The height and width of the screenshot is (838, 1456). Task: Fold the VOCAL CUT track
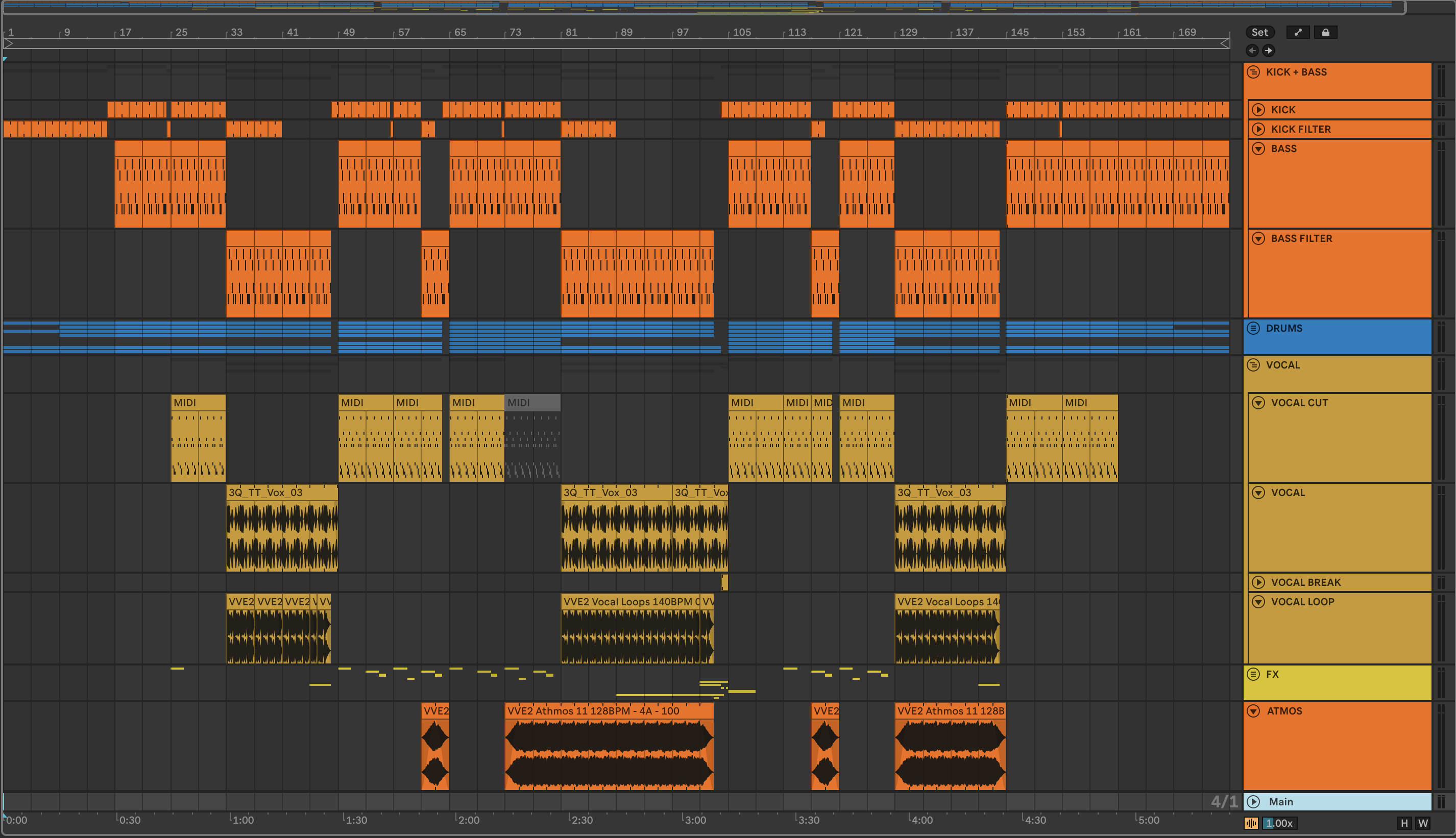[1258, 403]
